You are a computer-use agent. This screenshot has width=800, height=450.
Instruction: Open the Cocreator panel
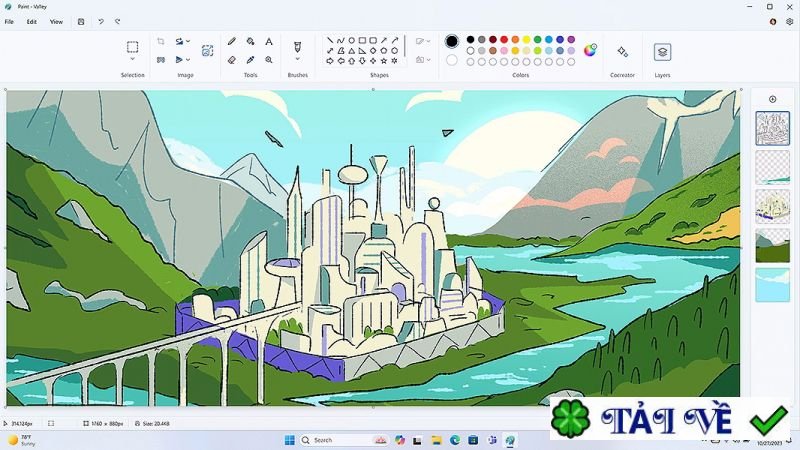pyautogui.click(x=622, y=51)
